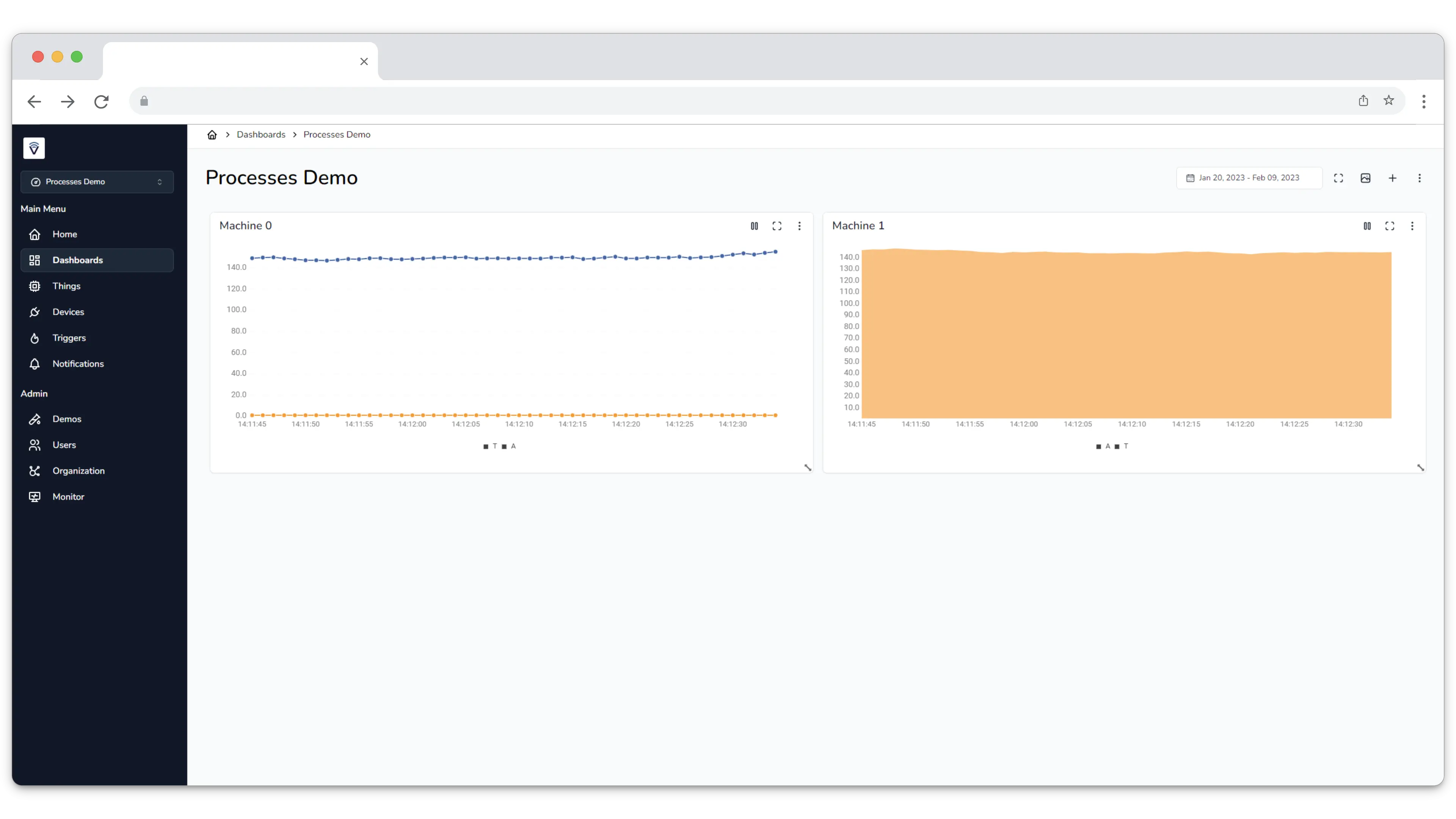The image size is (1456, 819).
Task: Open the Notifications section
Action: click(77, 364)
